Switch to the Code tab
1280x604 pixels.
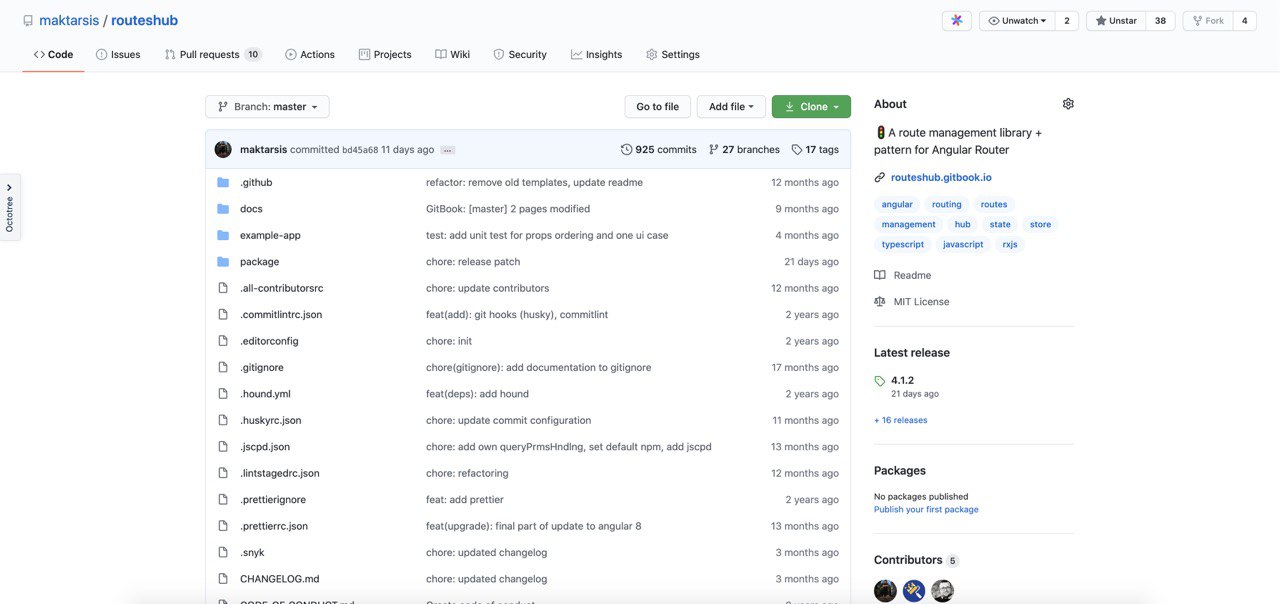pos(53,54)
